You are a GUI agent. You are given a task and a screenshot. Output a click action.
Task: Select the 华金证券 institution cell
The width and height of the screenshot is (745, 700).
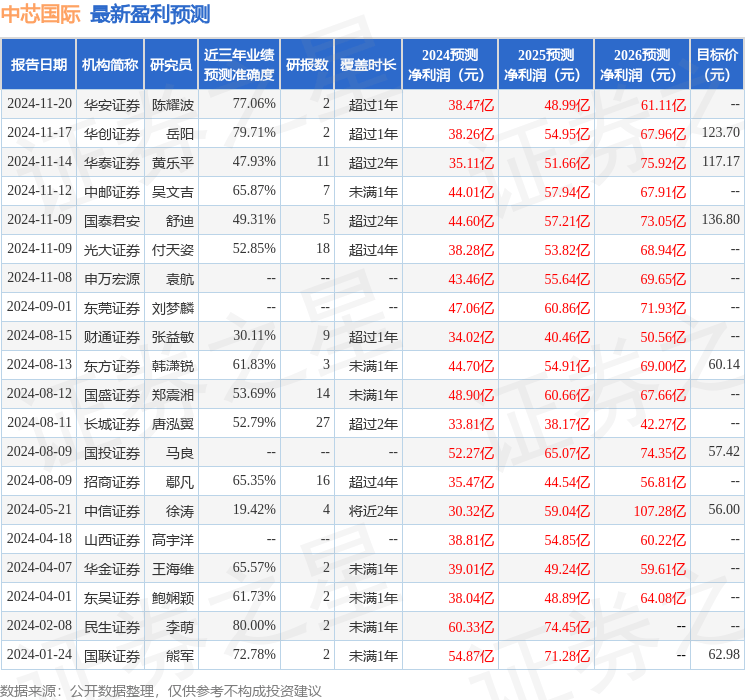click(112, 569)
